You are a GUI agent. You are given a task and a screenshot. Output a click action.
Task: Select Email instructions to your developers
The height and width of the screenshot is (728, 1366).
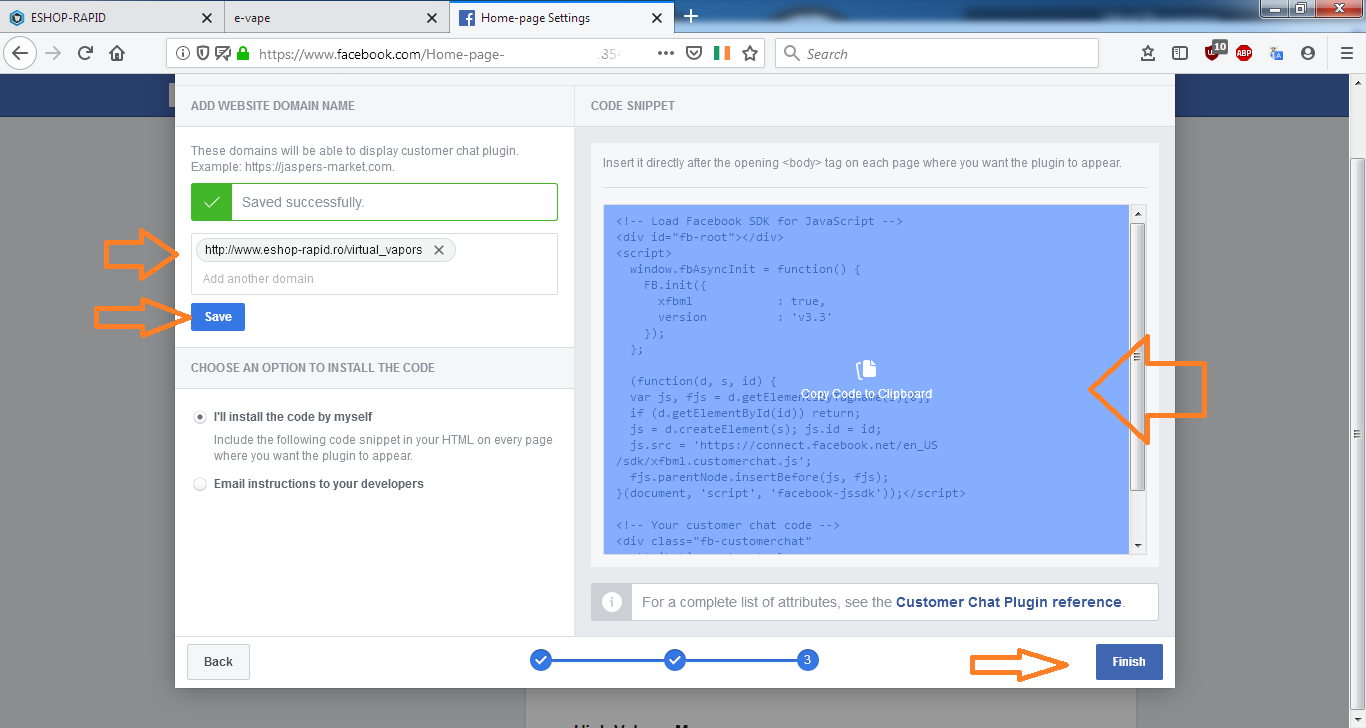200,484
